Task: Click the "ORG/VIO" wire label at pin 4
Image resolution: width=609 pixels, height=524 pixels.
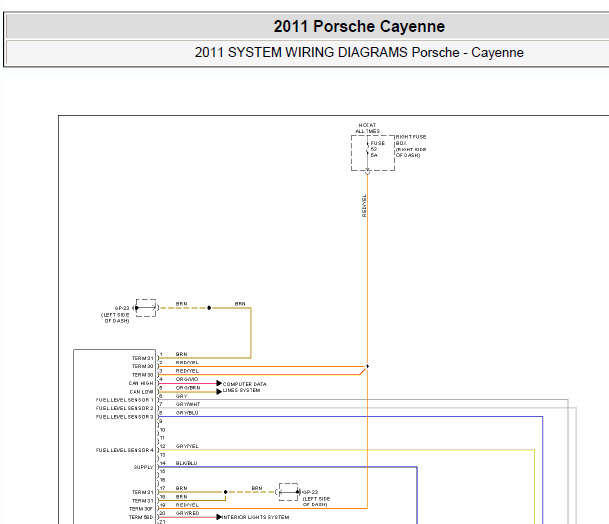Action: point(187,379)
